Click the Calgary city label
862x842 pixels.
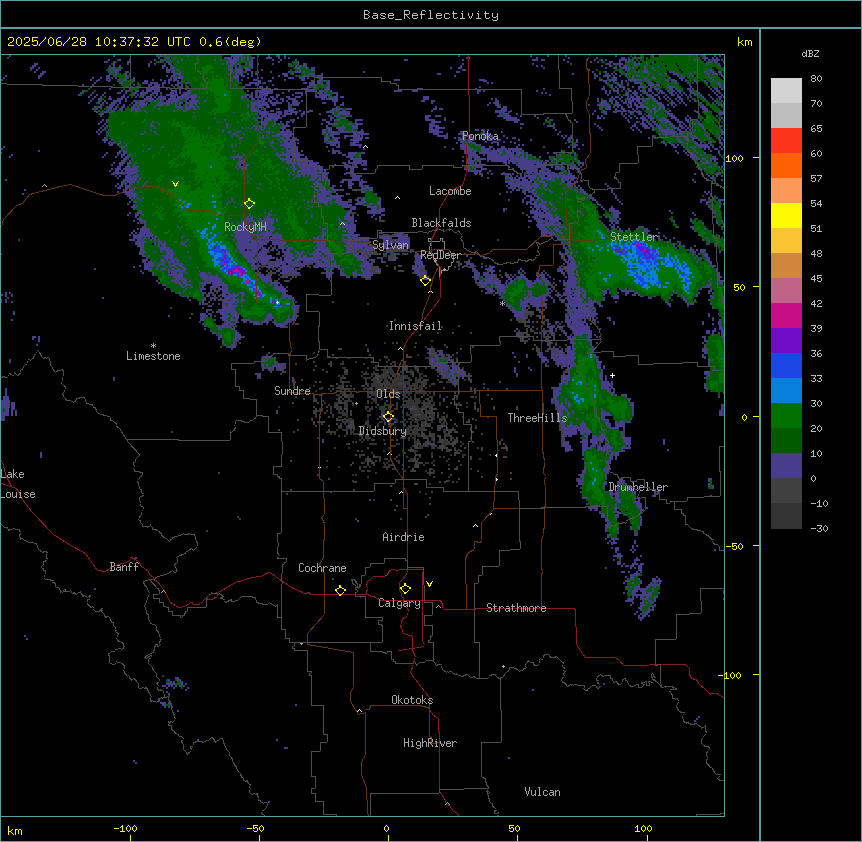point(399,603)
